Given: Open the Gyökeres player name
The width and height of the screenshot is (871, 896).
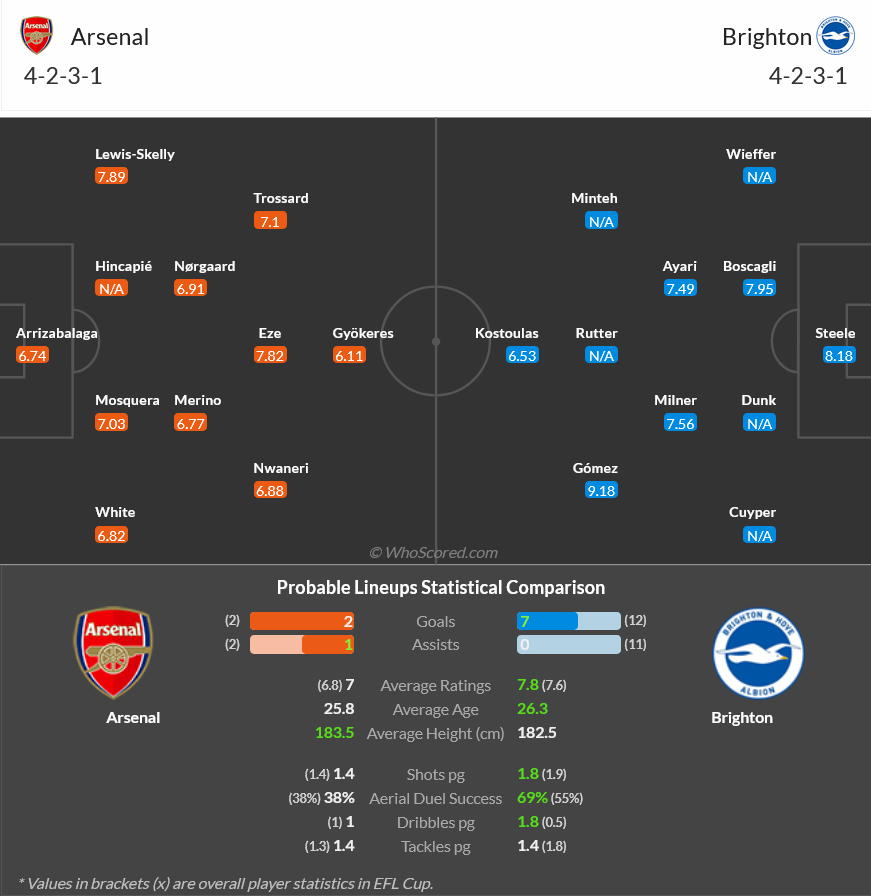Looking at the screenshot, I should point(363,333).
